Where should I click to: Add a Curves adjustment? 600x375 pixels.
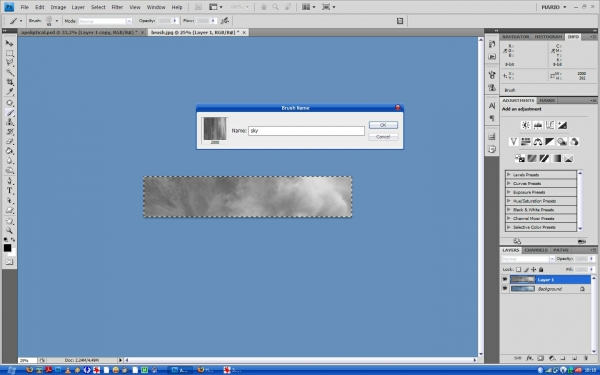[550, 125]
